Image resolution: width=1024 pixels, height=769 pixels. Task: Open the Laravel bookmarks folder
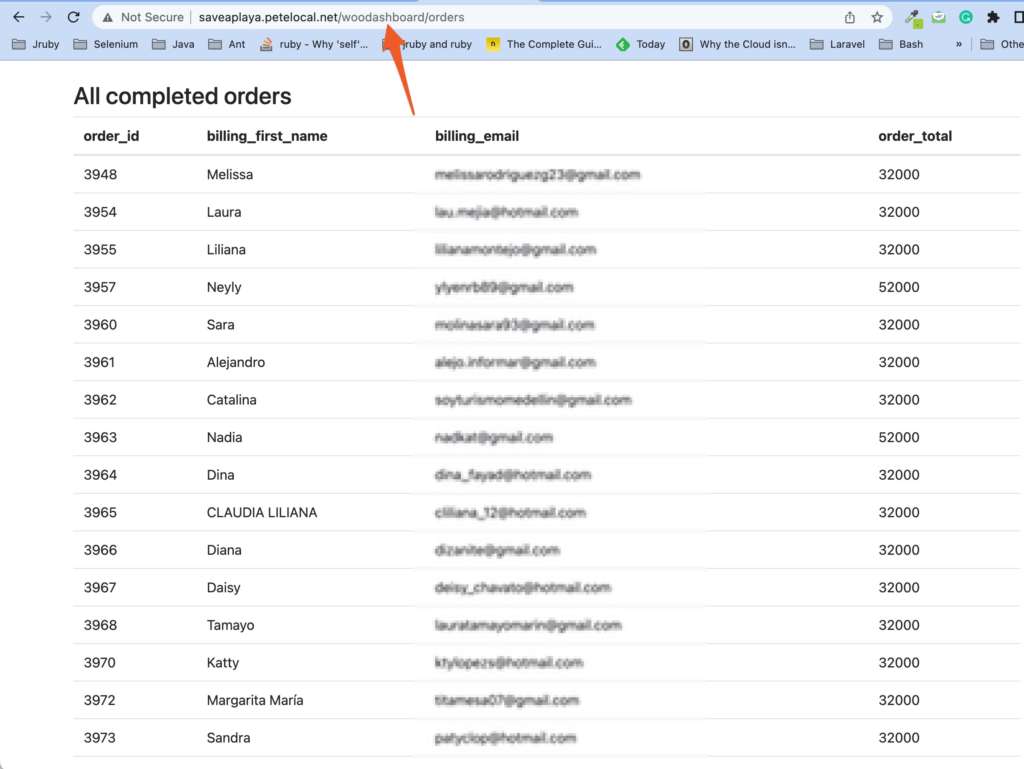[x=837, y=44]
